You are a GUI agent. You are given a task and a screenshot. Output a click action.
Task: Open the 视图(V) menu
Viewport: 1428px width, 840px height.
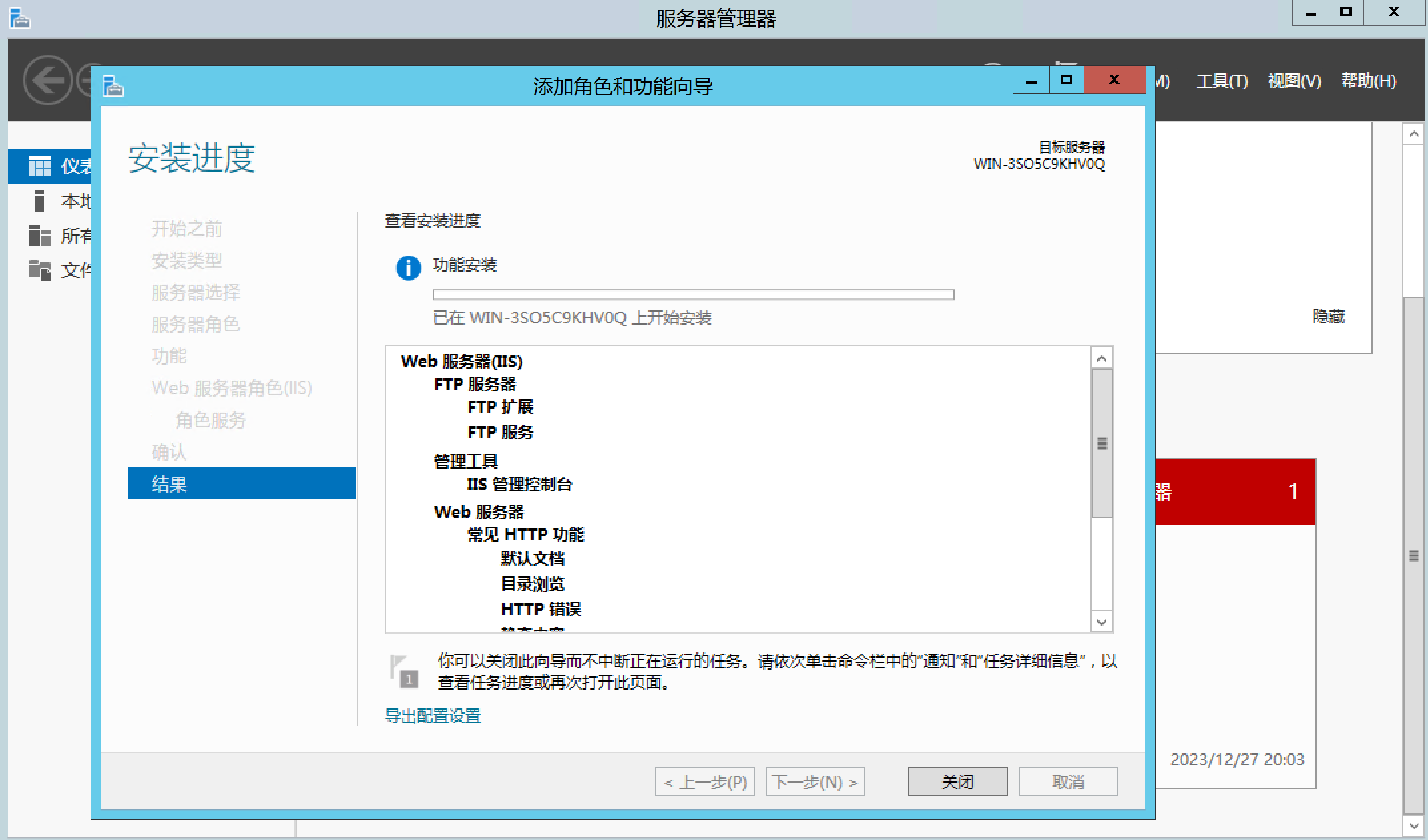(x=1294, y=81)
